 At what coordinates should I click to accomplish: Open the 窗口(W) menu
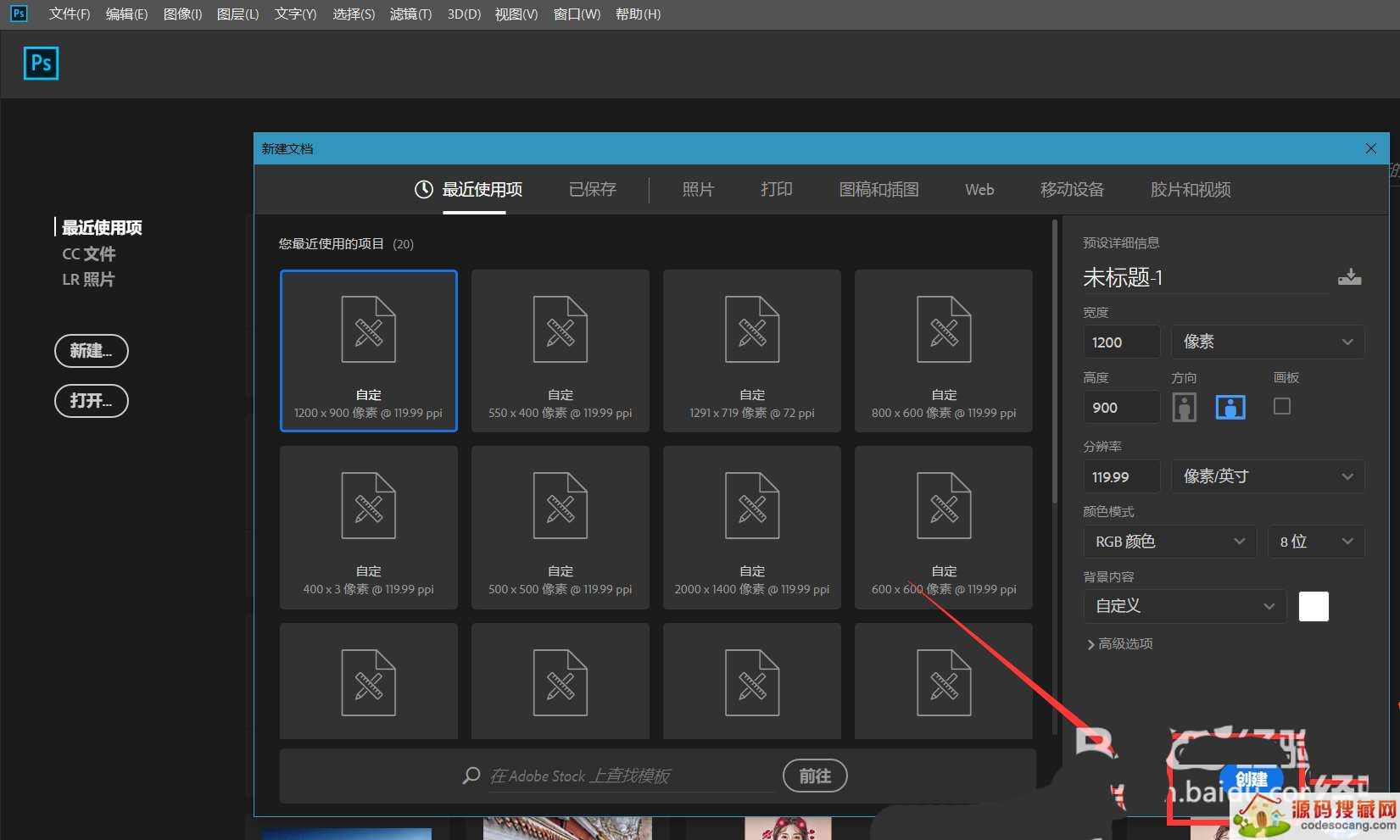click(x=577, y=14)
